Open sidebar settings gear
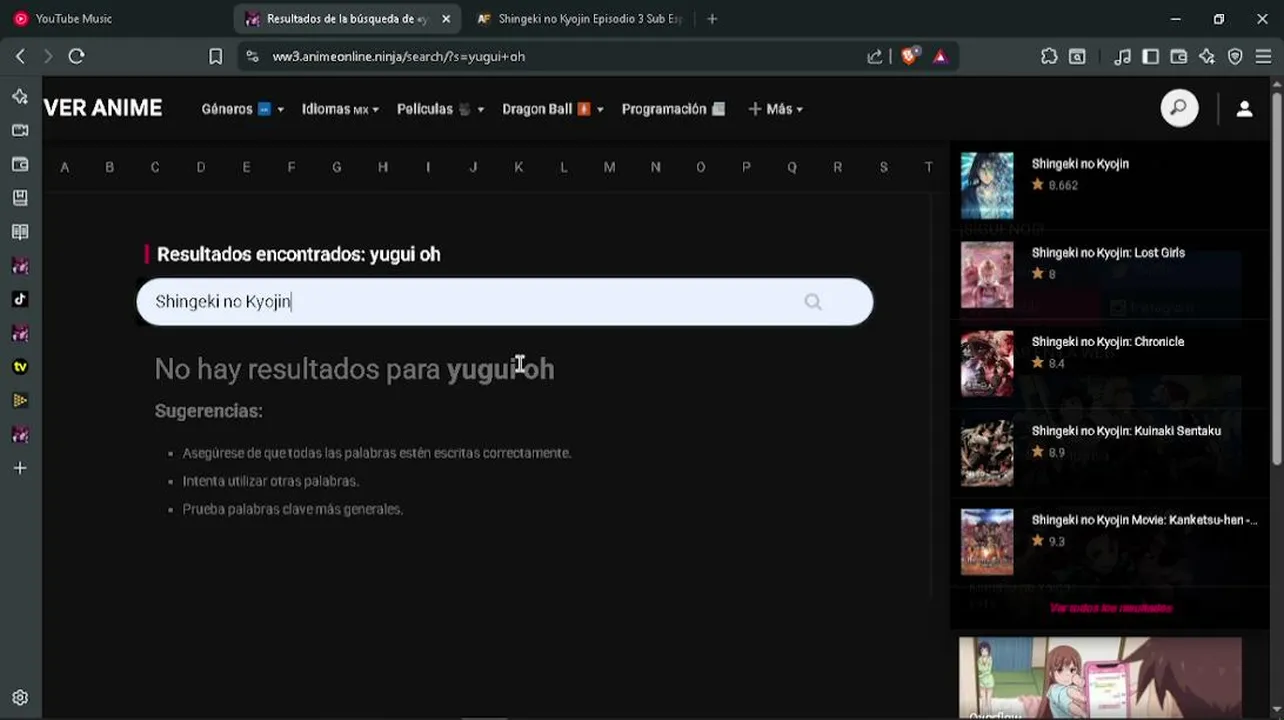 click(20, 698)
